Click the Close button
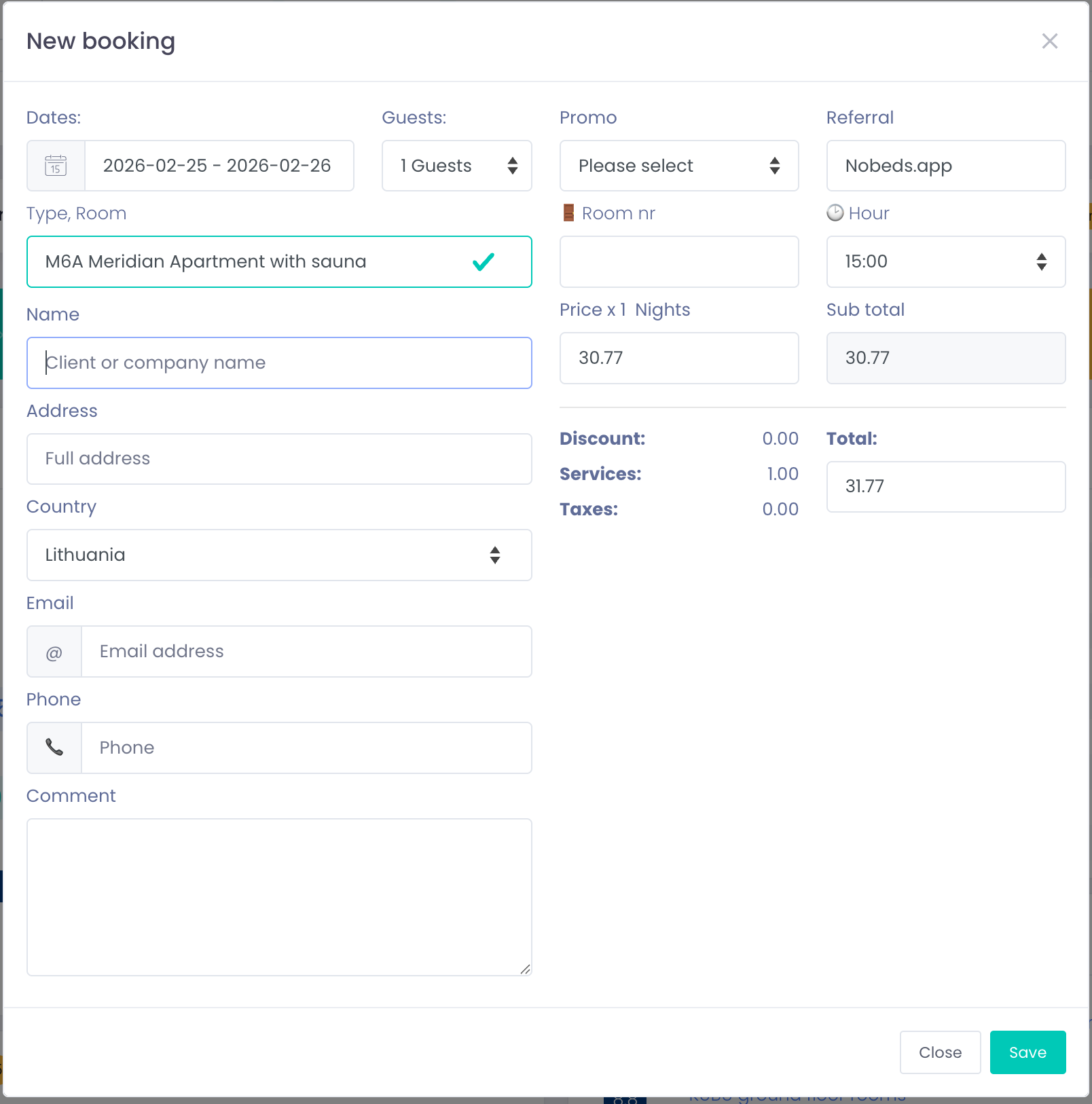Viewport: 1092px width, 1104px height. coord(940,1052)
